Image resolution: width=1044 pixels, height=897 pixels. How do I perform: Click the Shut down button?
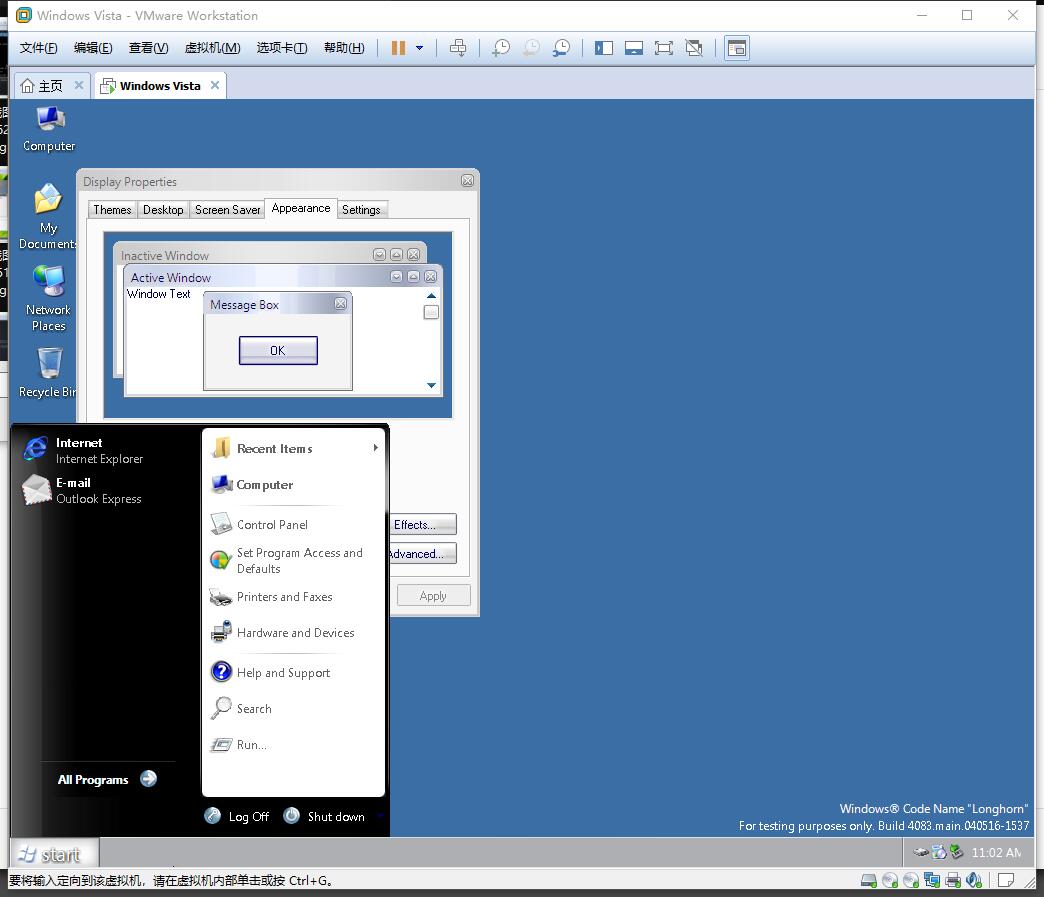[x=324, y=816]
